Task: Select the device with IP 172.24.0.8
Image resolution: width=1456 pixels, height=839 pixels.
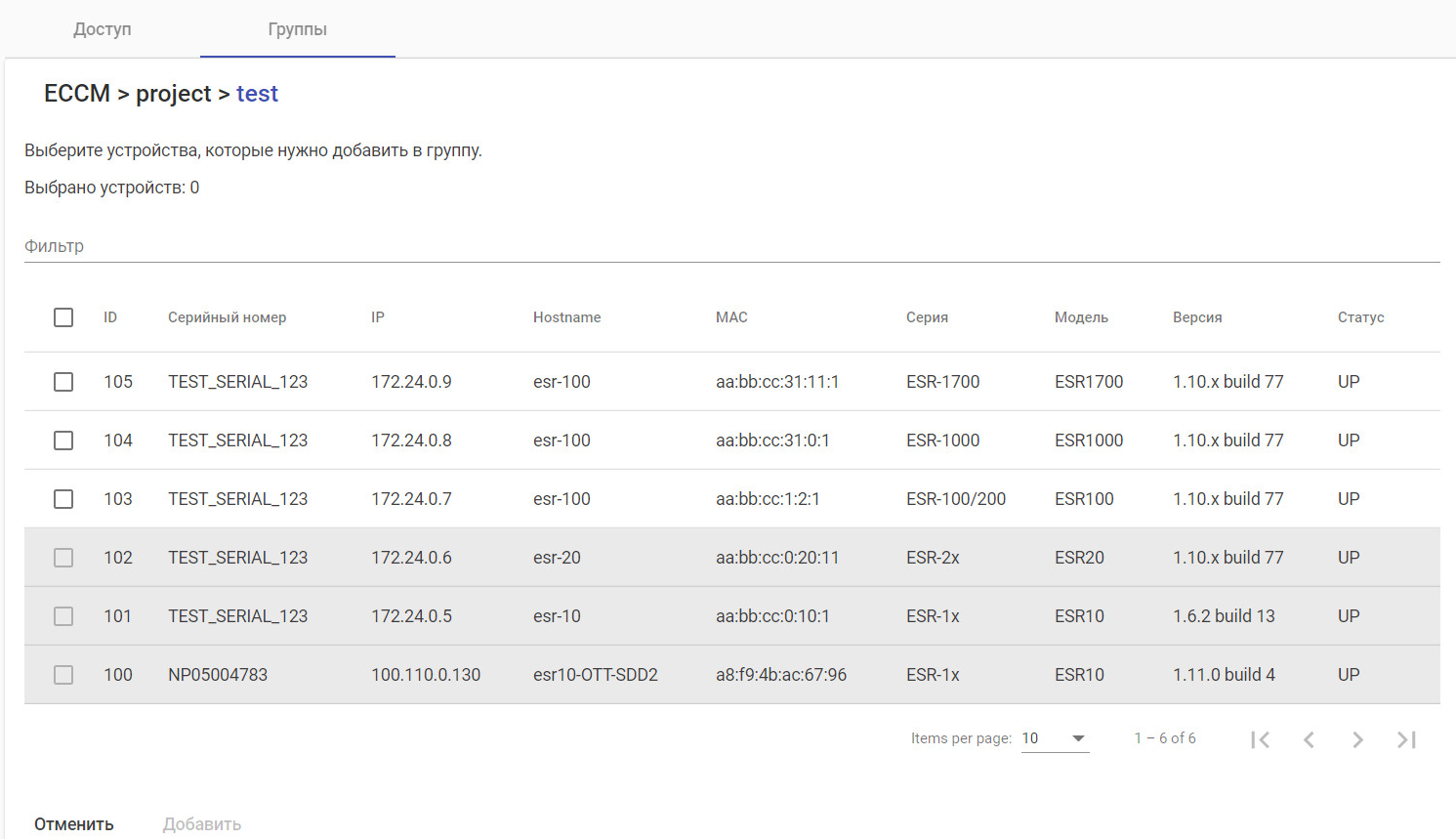Action: click(63, 440)
